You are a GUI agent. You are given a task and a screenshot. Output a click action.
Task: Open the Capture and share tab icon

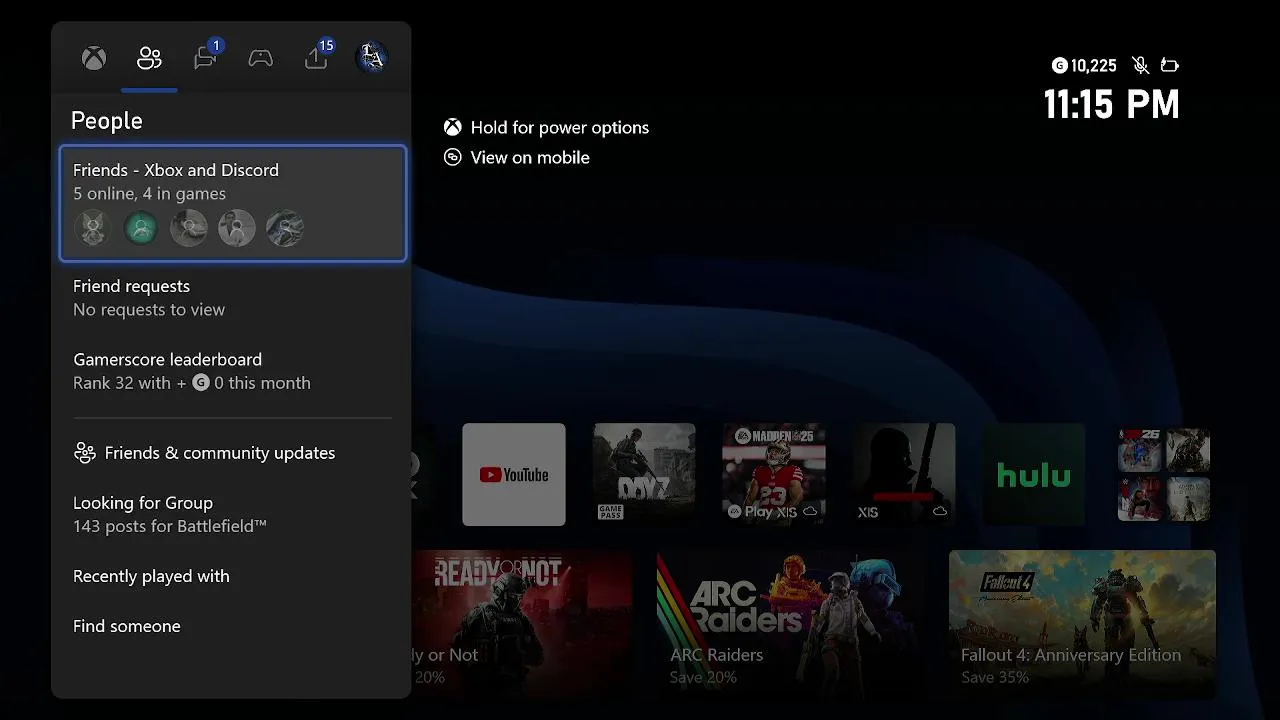316,58
